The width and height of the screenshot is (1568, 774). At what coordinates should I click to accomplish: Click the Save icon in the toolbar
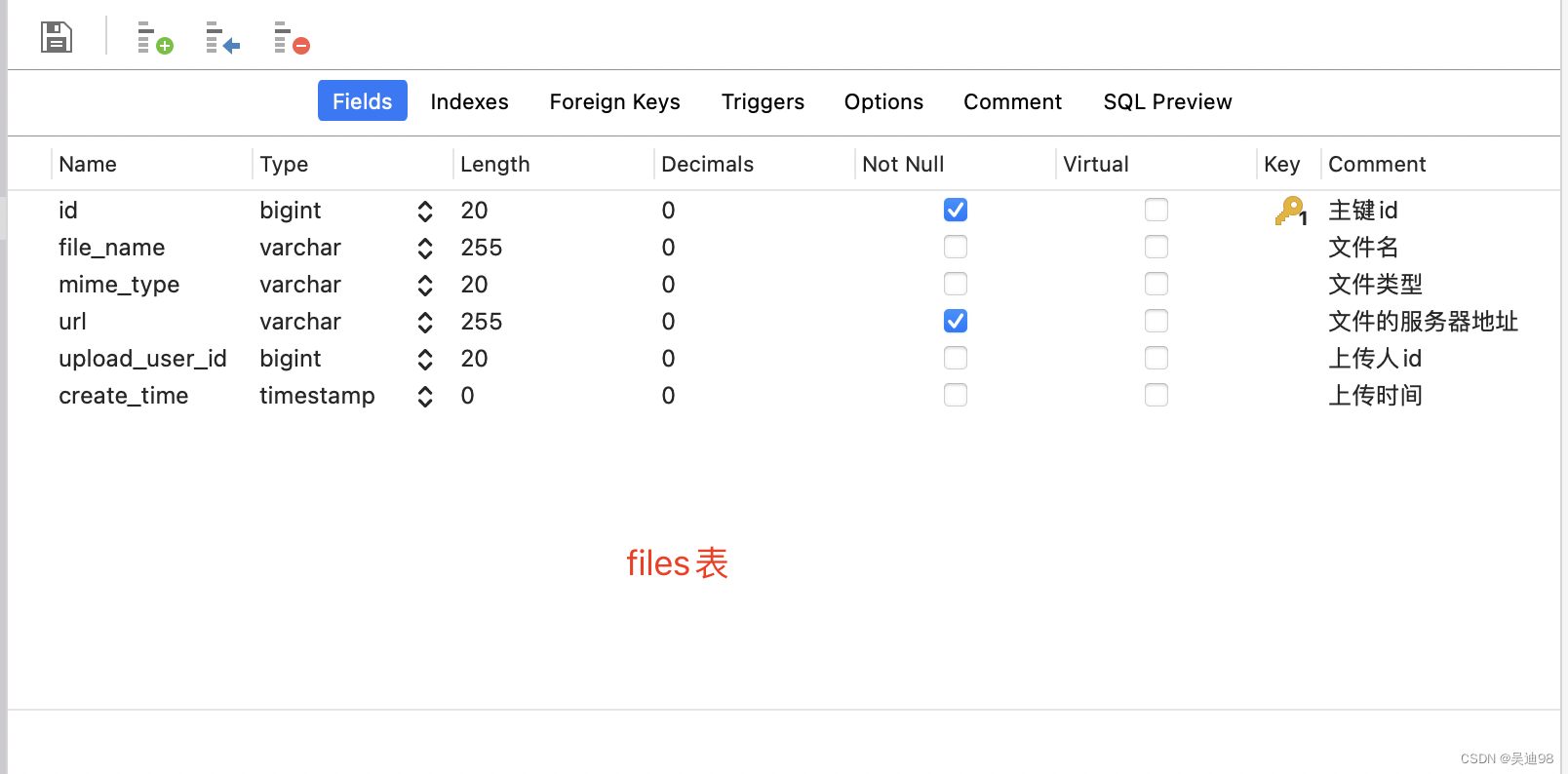point(57,37)
